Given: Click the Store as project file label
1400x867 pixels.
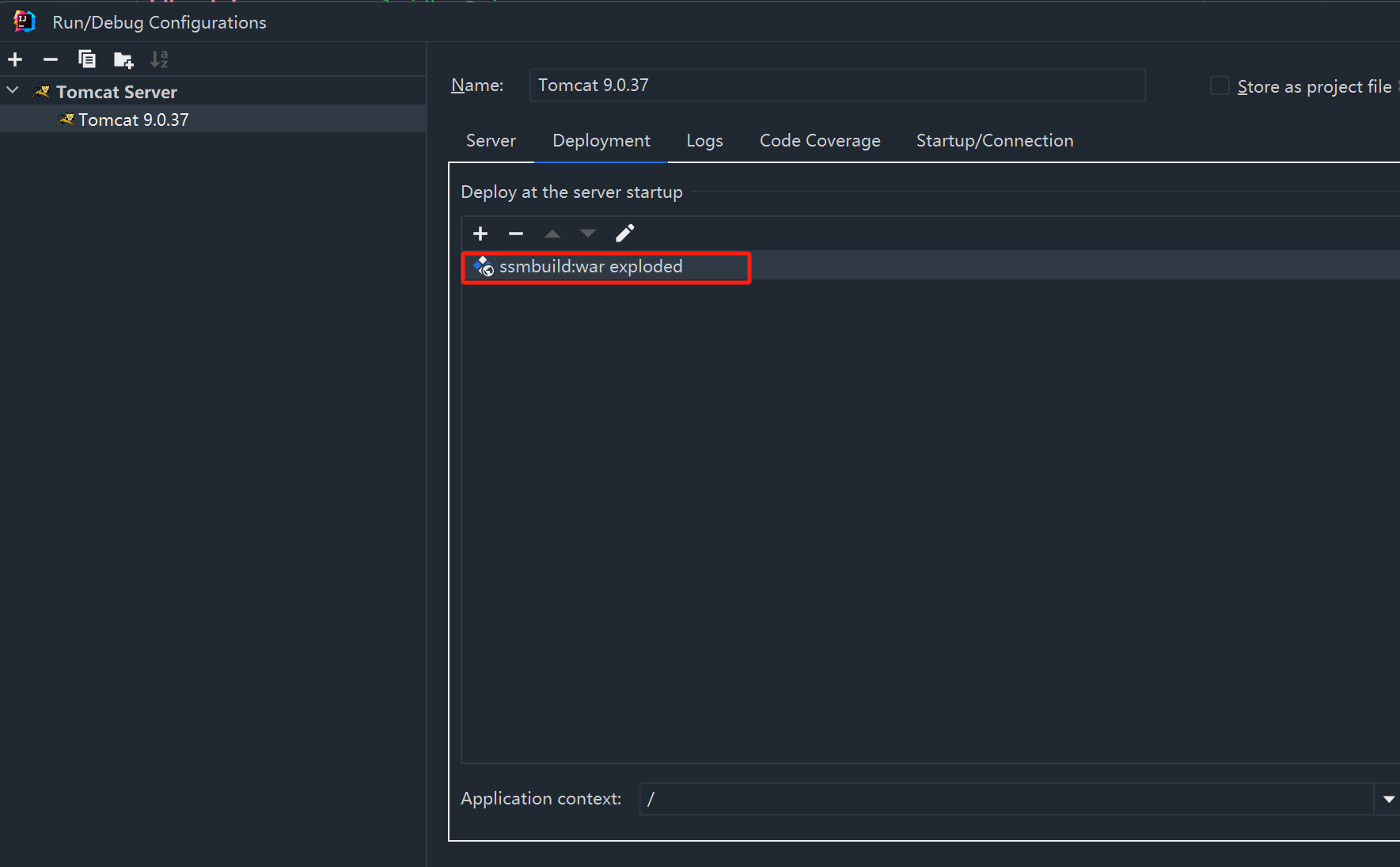Looking at the screenshot, I should [x=1315, y=86].
